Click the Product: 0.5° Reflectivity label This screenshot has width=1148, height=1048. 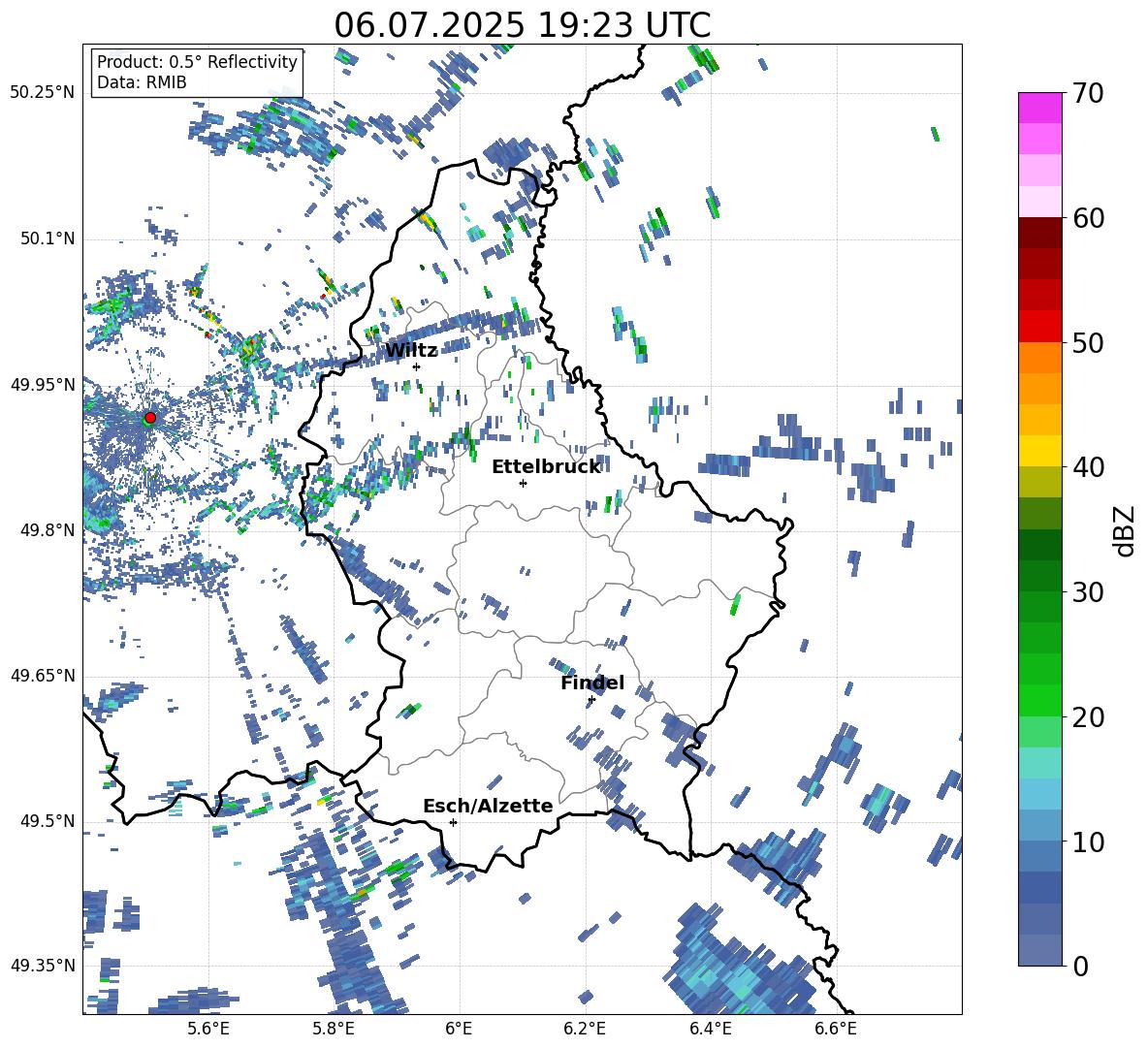click(x=197, y=61)
